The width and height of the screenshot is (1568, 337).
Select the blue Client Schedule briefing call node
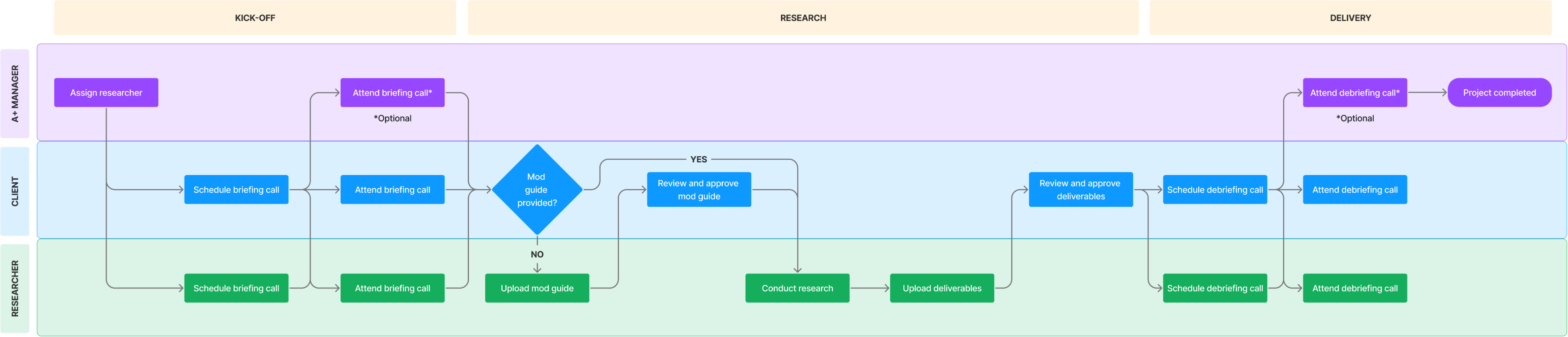[236, 190]
